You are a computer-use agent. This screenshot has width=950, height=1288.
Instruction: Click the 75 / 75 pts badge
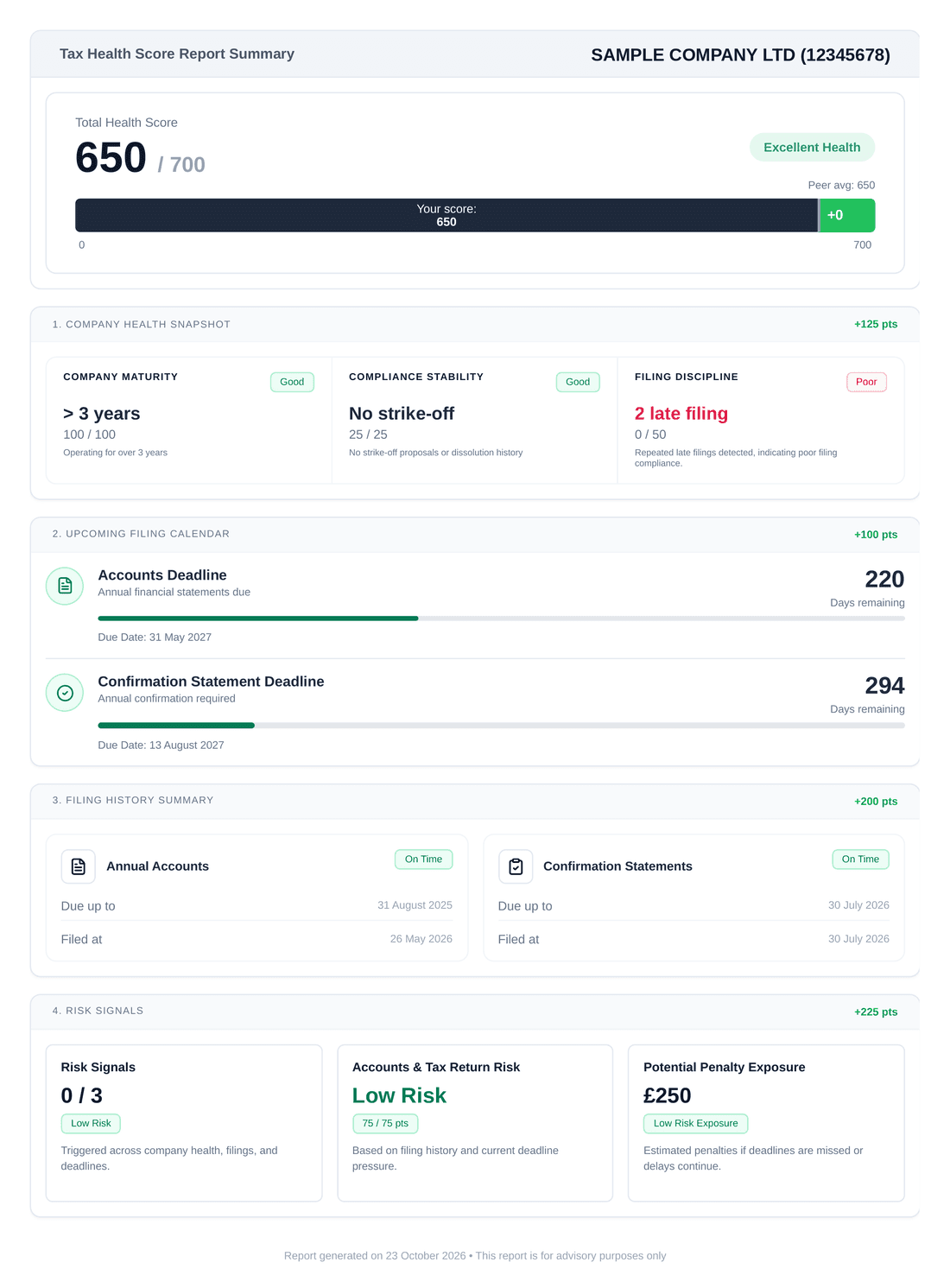pyautogui.click(x=385, y=1123)
